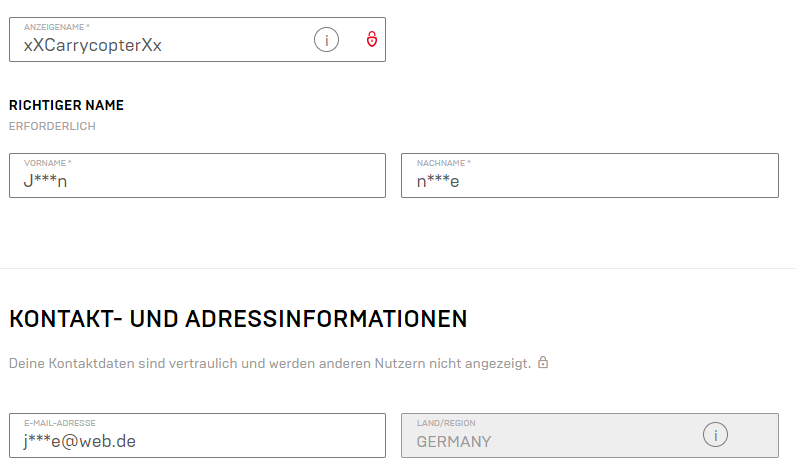
Task: Click the red lock icon beside display name
Action: [x=371, y=40]
